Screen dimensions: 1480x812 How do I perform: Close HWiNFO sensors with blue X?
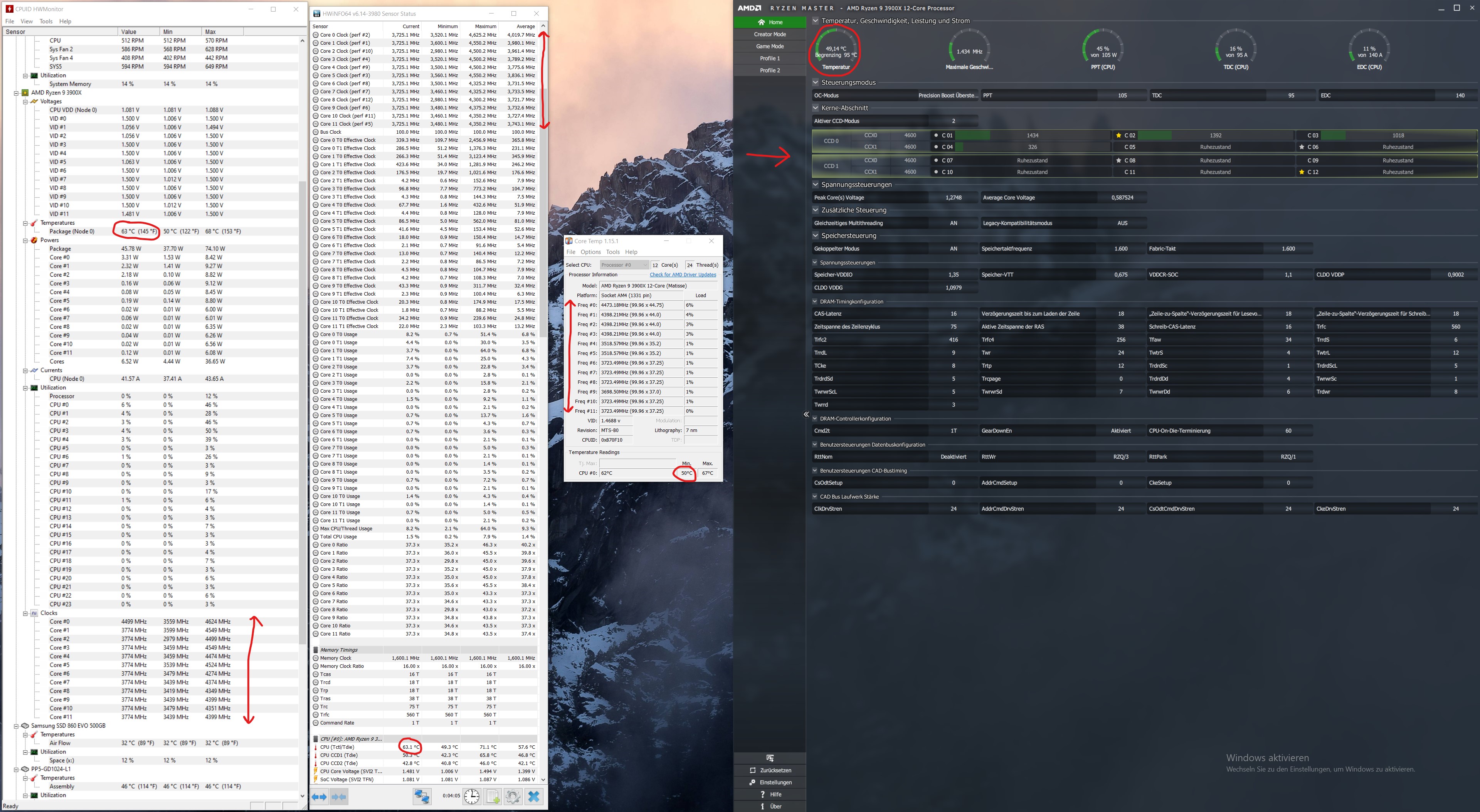pos(534,797)
